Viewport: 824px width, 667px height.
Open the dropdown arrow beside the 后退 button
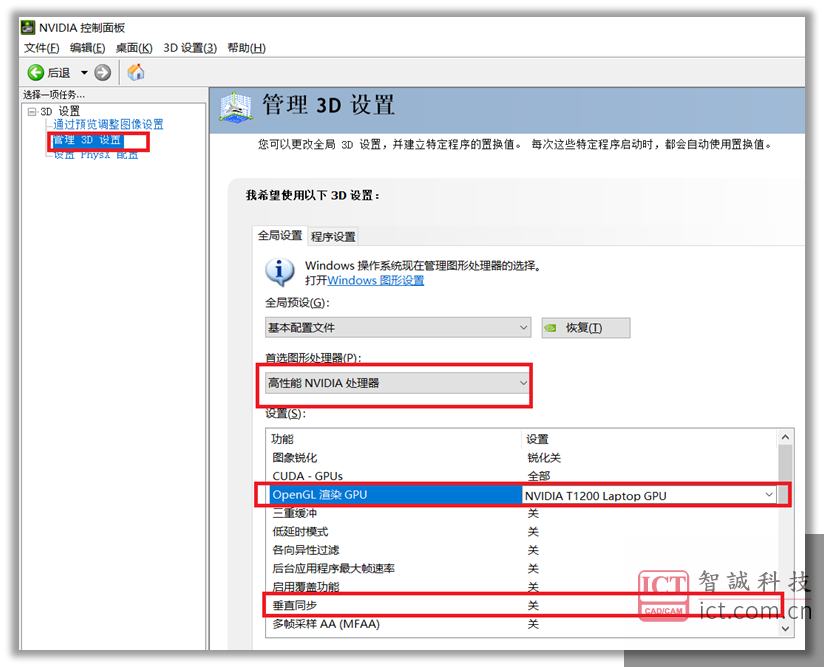tap(84, 72)
